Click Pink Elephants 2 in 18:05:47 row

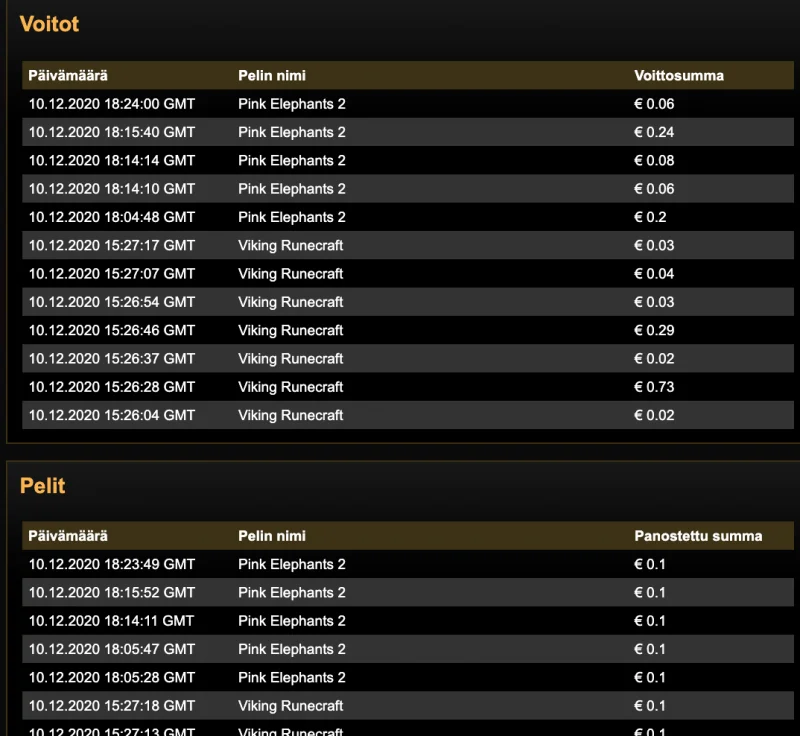coord(292,649)
